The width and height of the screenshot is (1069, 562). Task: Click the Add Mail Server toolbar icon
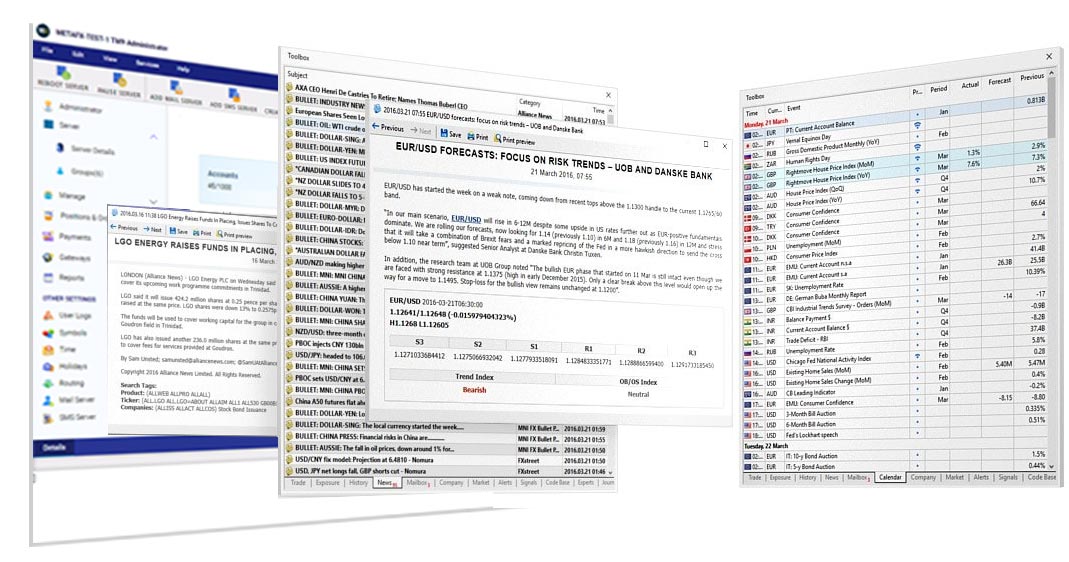pos(176,87)
